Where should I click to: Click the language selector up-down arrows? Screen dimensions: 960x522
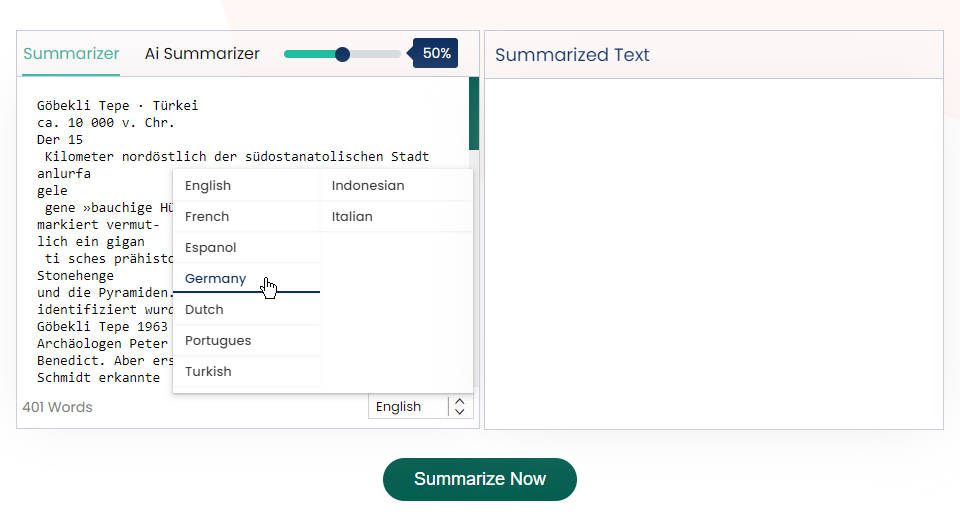click(x=460, y=406)
